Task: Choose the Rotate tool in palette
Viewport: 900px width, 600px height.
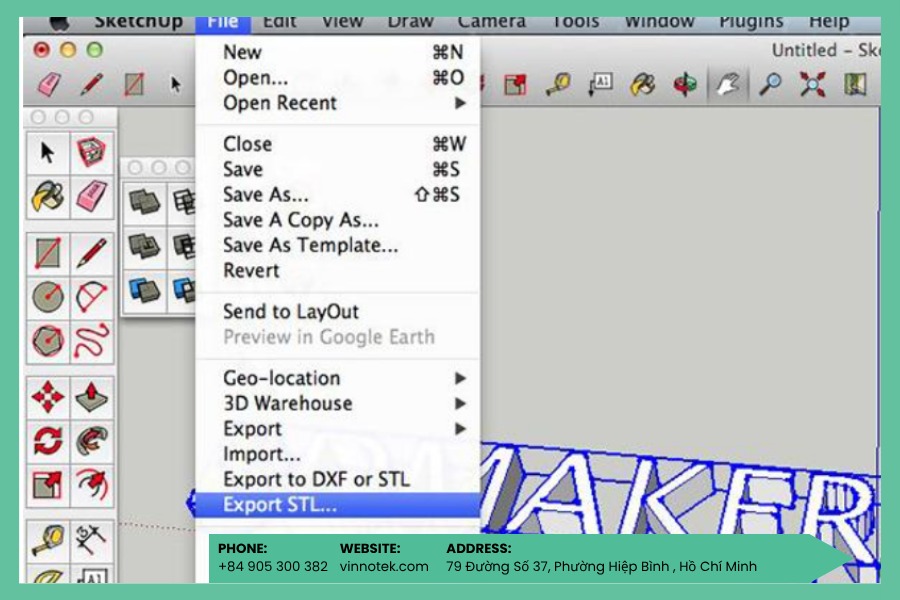Action: pyautogui.click(x=48, y=441)
